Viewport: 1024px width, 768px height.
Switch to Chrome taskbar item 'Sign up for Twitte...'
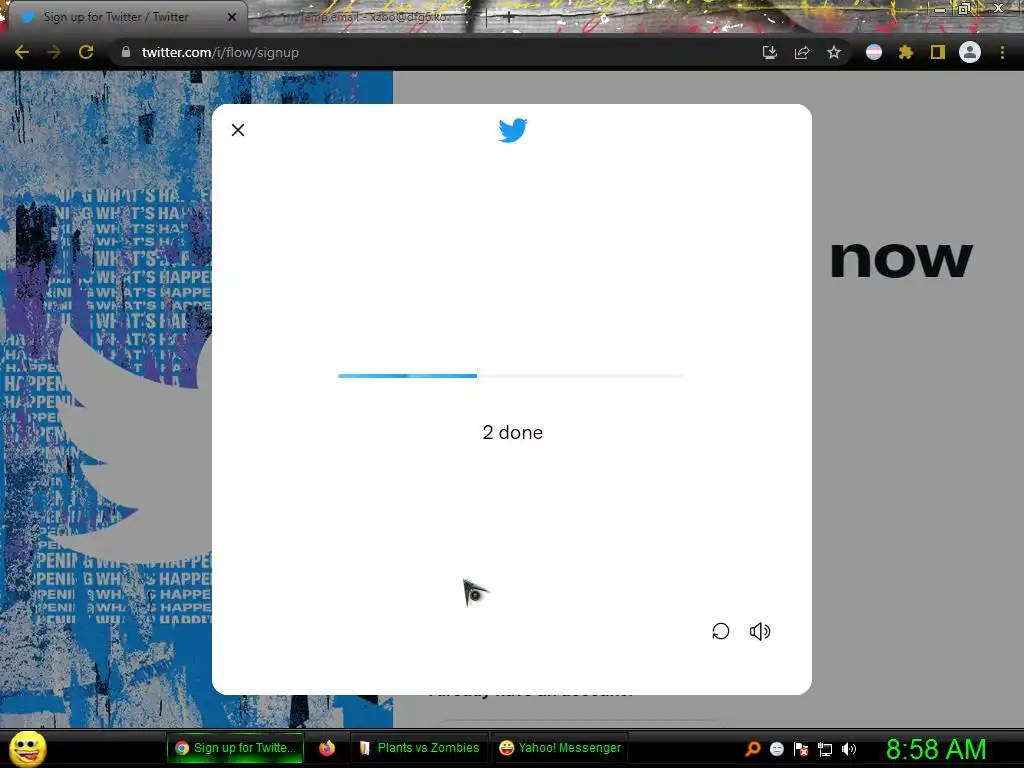coord(235,748)
